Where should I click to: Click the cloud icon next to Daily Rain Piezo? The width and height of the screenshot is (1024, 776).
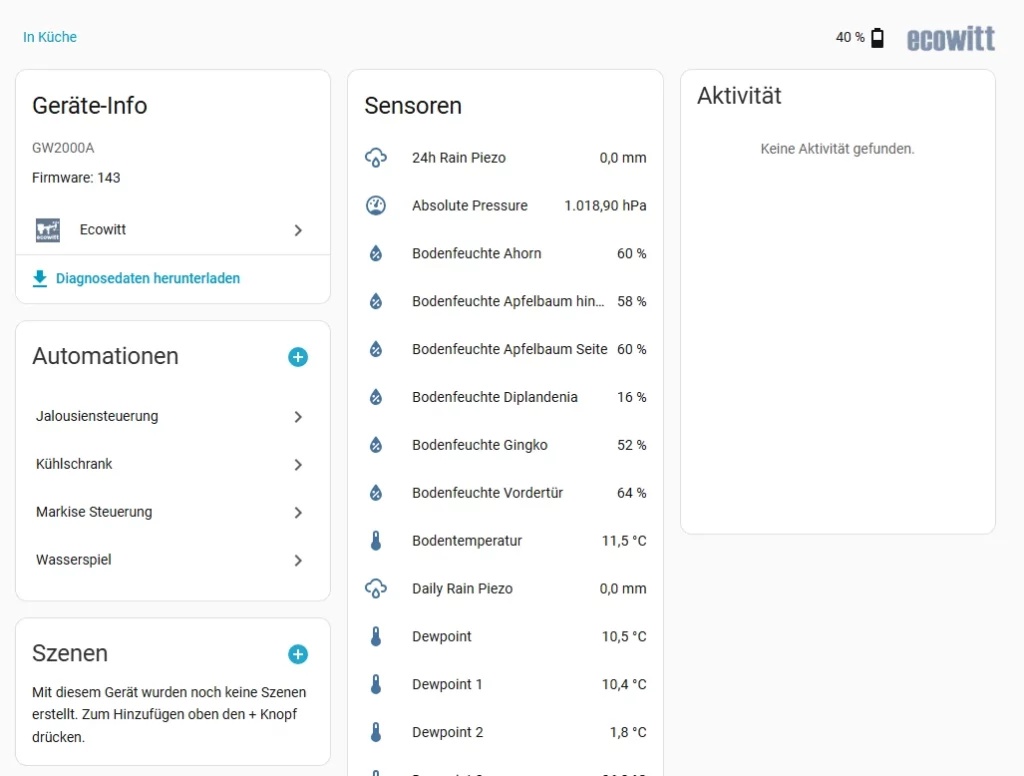point(376,589)
